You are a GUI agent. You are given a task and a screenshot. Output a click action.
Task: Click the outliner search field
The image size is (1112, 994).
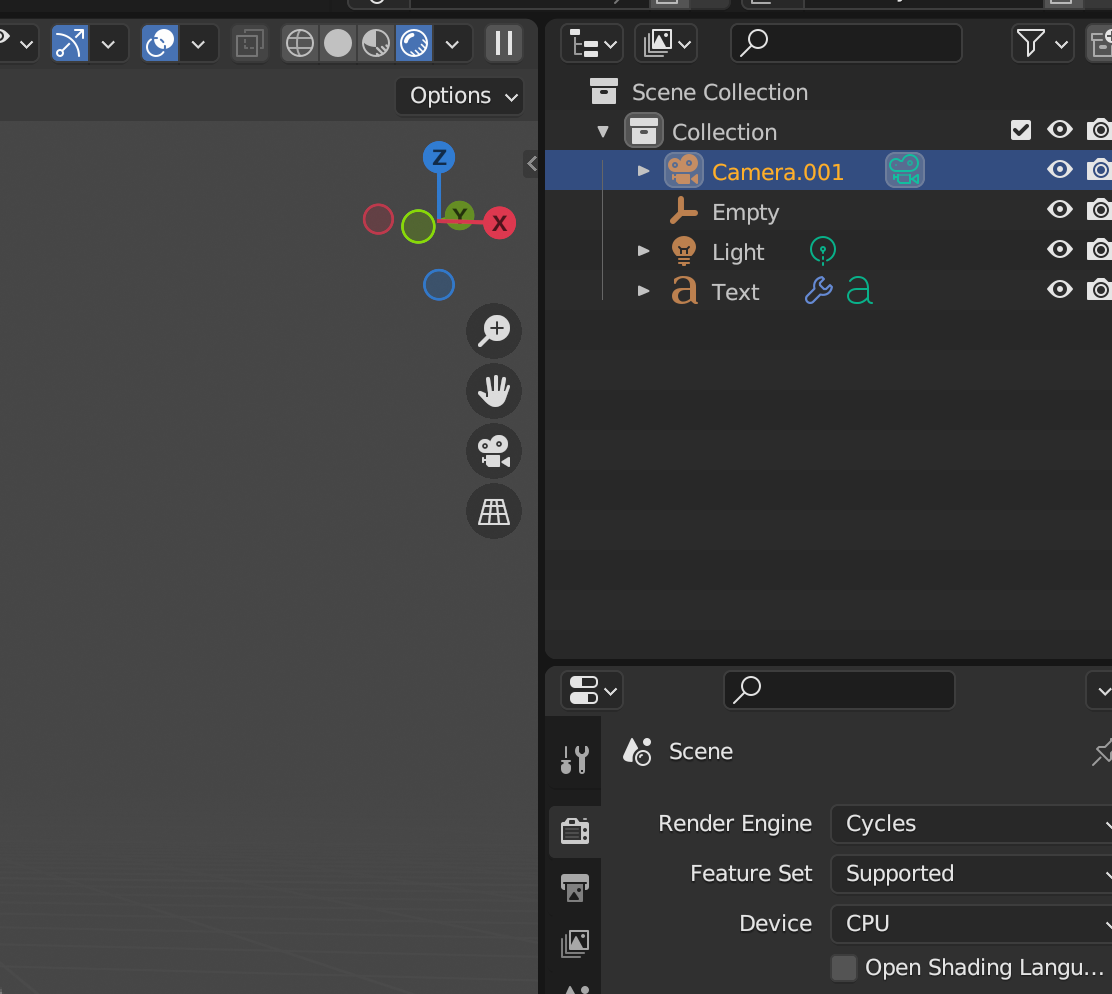[846, 43]
